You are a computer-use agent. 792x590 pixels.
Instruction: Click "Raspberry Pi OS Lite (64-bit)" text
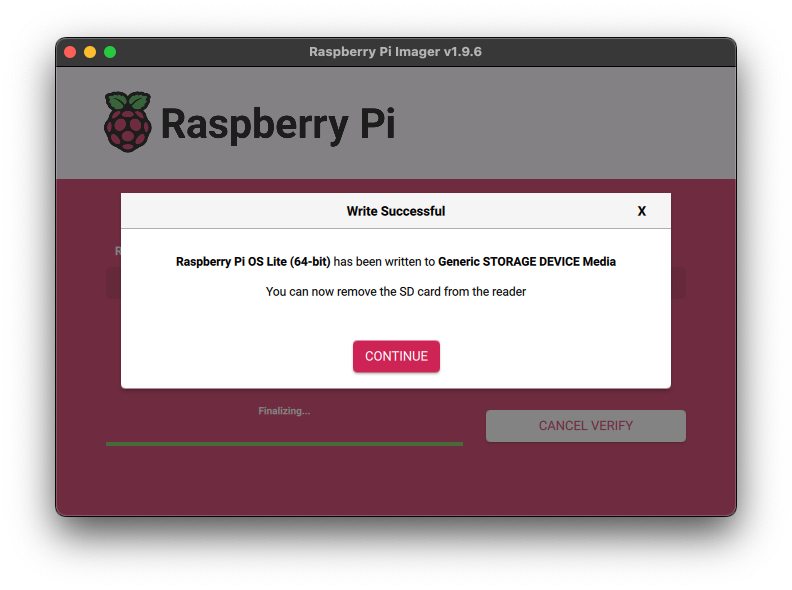tap(253, 262)
